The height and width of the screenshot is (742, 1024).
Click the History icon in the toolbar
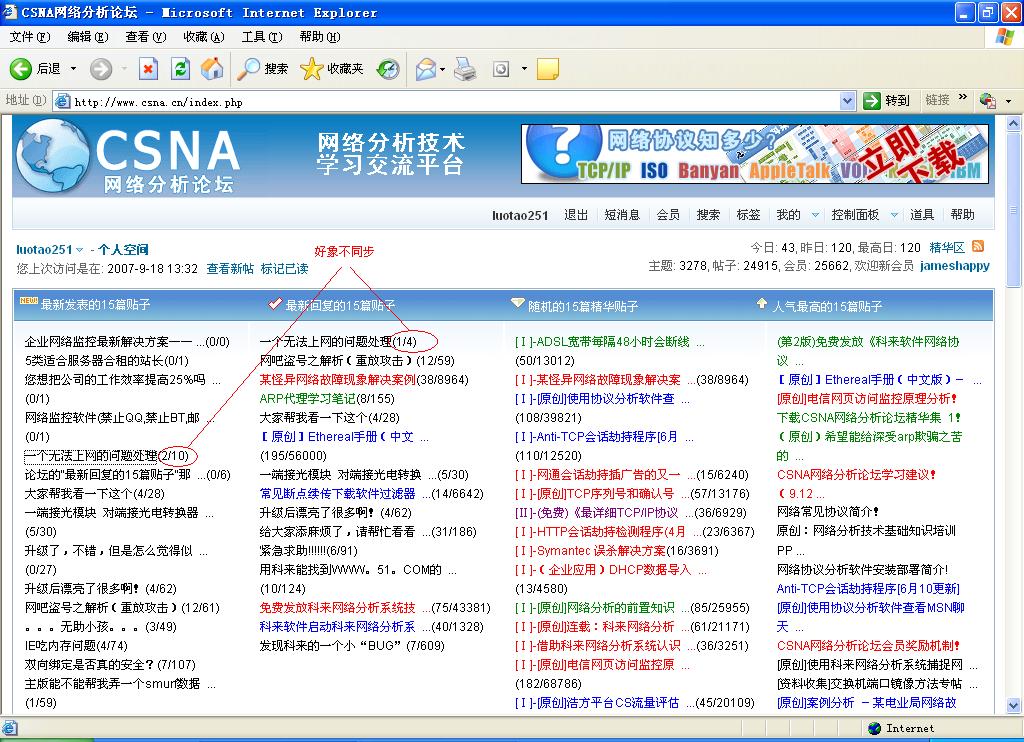(x=387, y=68)
